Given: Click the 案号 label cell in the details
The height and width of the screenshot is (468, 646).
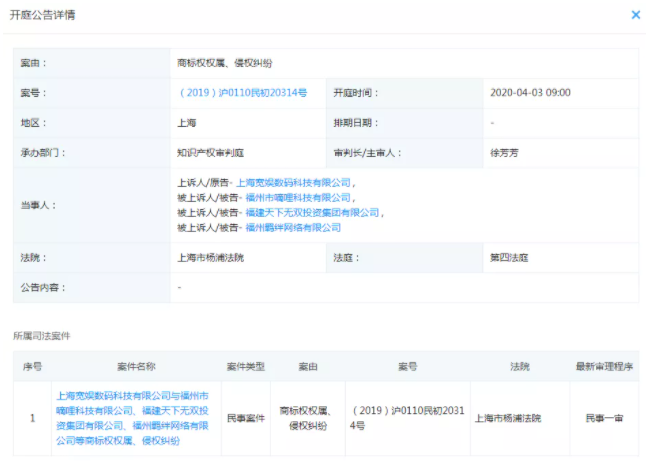Looking at the screenshot, I should [92, 93].
